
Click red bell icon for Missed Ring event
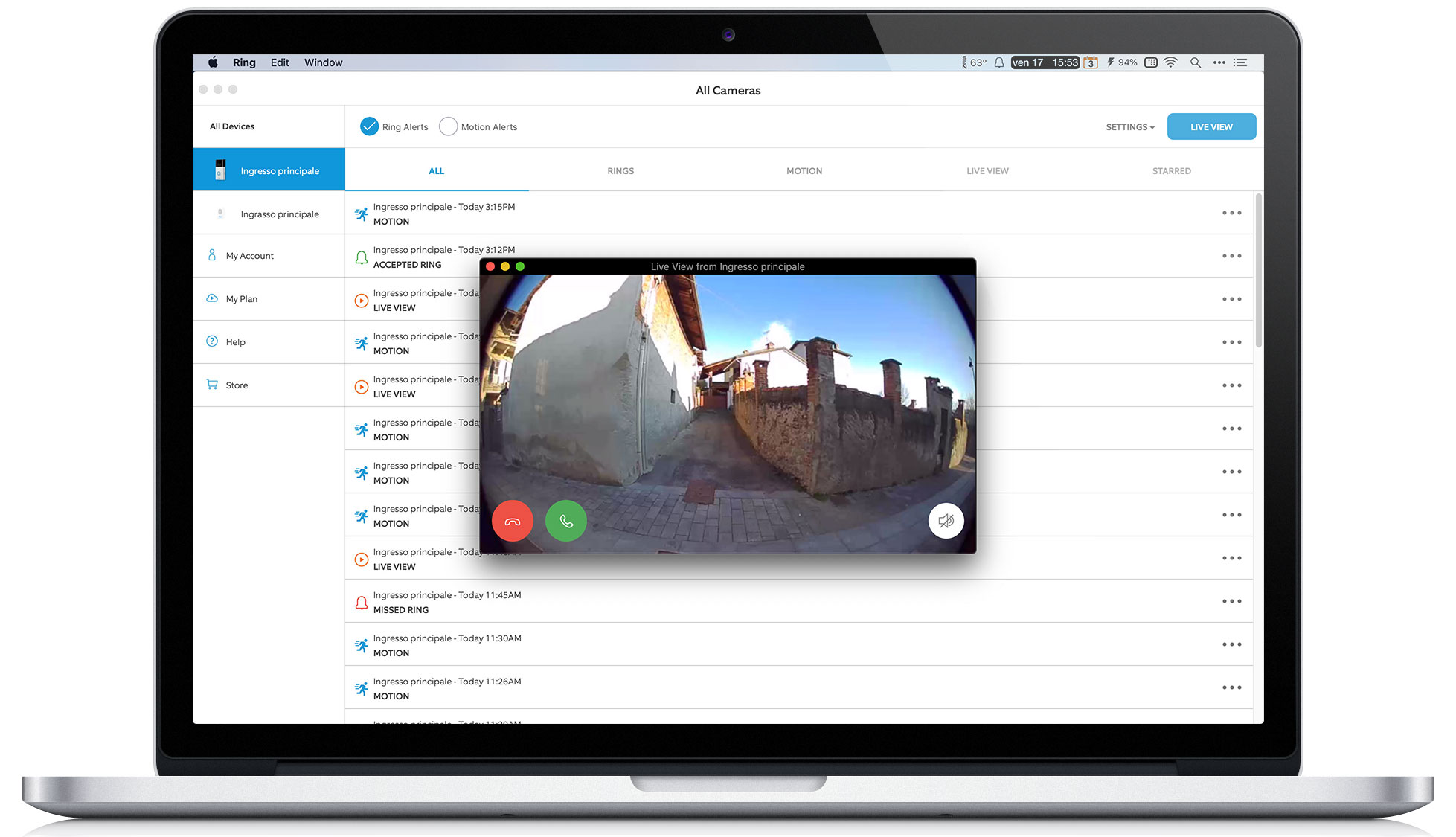361,603
